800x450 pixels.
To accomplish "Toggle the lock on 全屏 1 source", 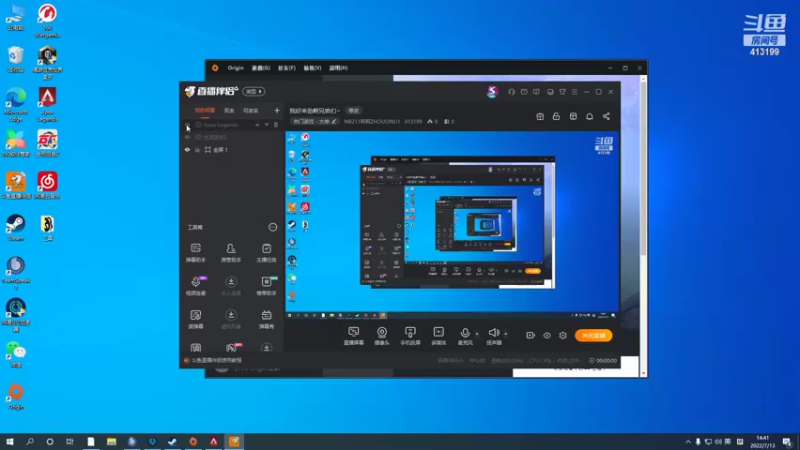I will point(197,149).
